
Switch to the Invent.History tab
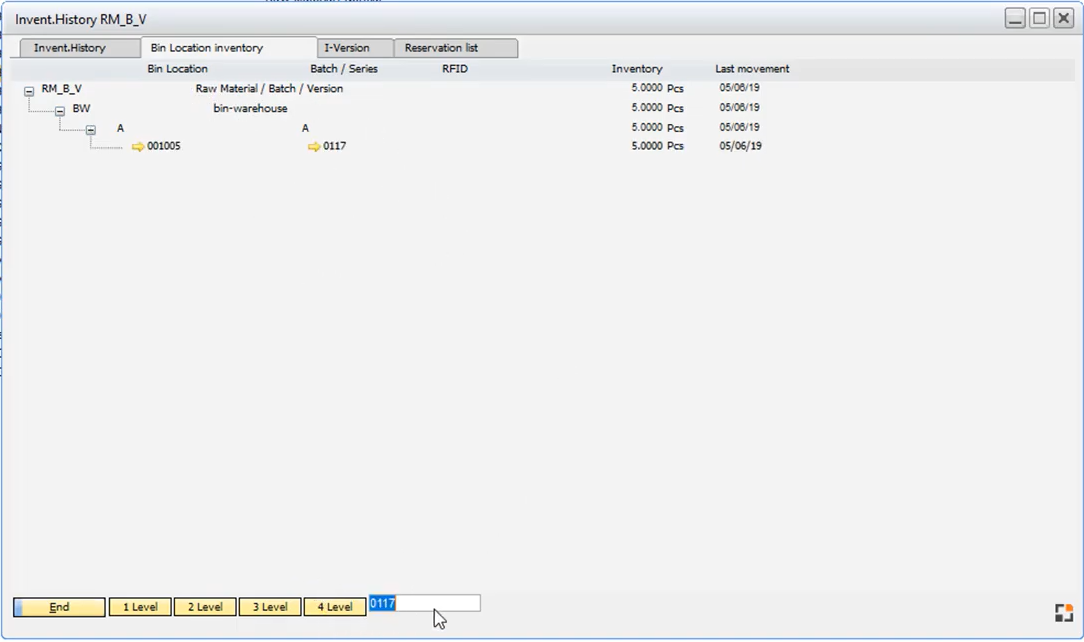point(77,48)
